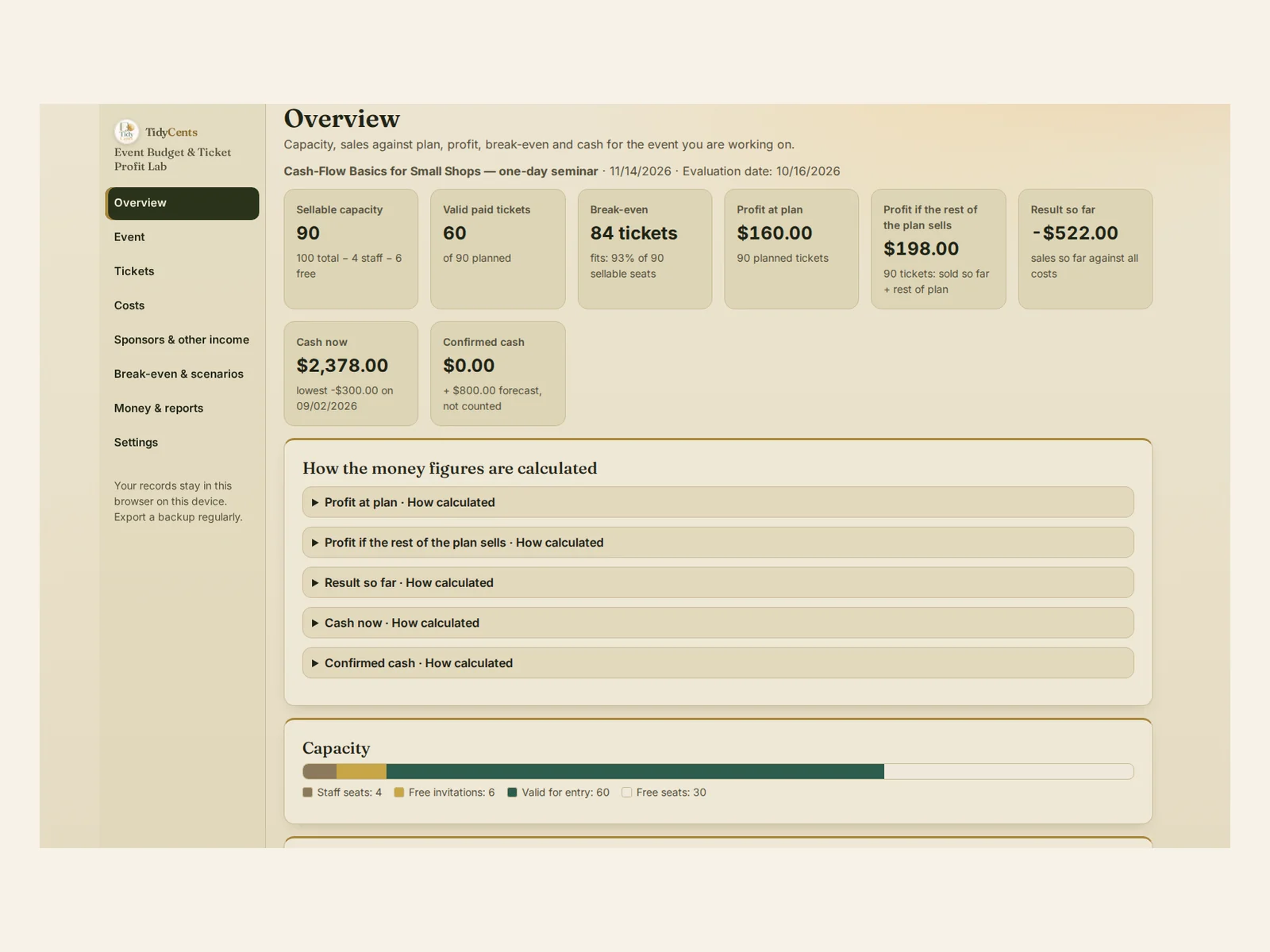Click the TidyCents logo icon
This screenshot has height=952, width=1270.
pyautogui.click(x=126, y=132)
